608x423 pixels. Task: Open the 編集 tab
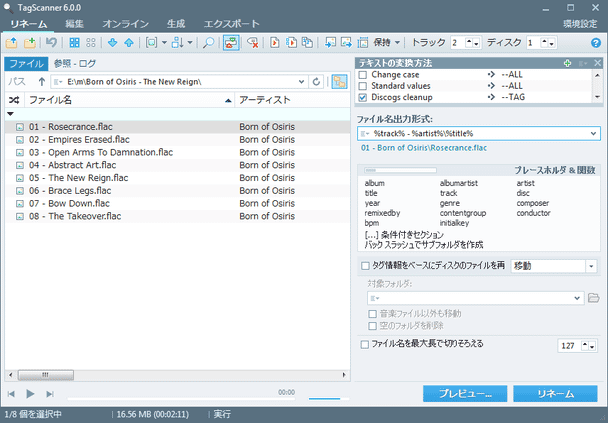74,24
